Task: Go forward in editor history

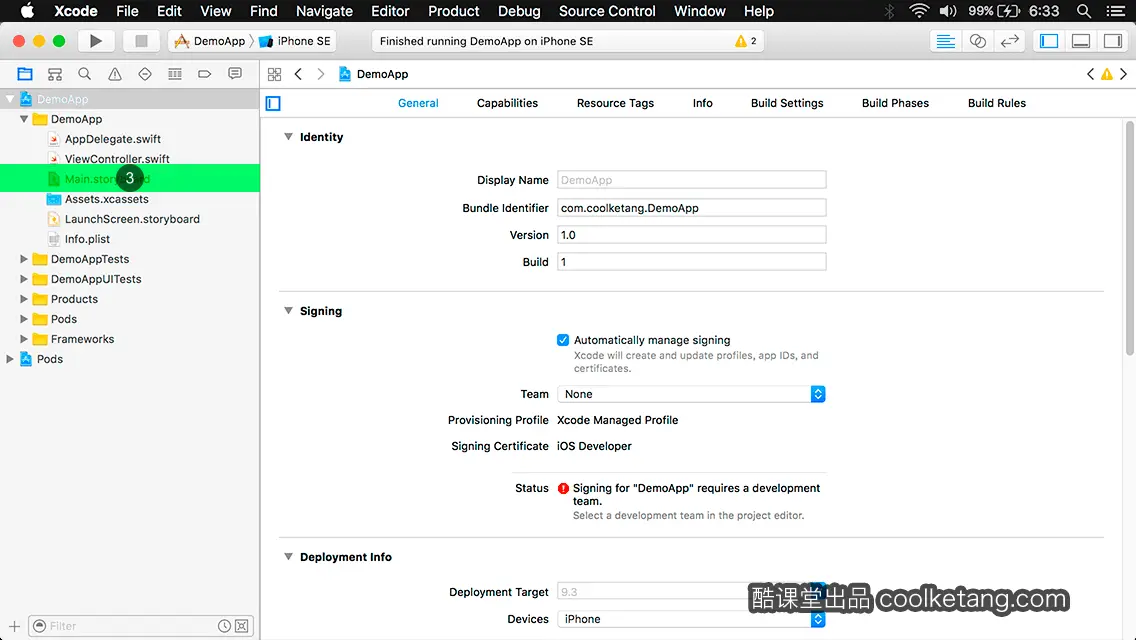Action: coord(321,74)
